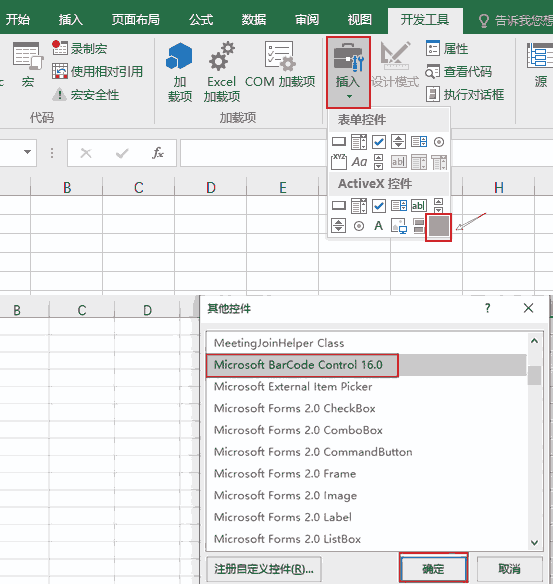Open the Macros (宏) button
Screen dimensions: 553x584
tap(28, 65)
